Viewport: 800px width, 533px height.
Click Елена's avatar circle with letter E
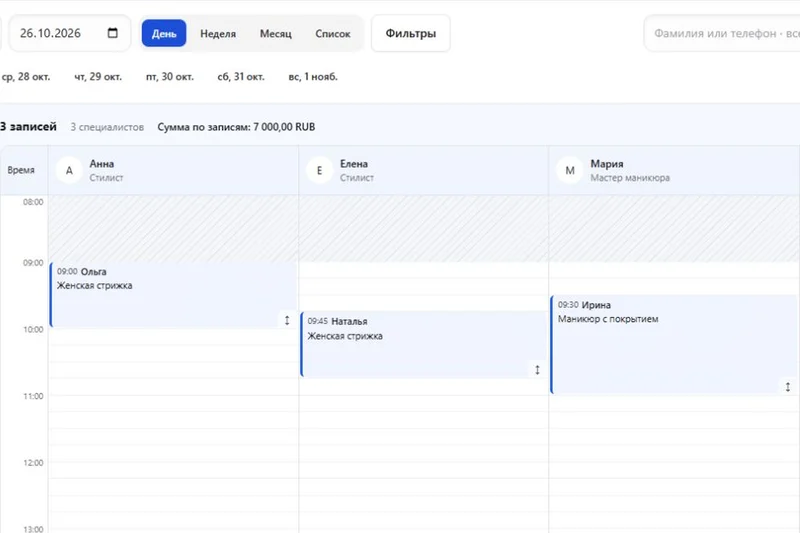[319, 170]
